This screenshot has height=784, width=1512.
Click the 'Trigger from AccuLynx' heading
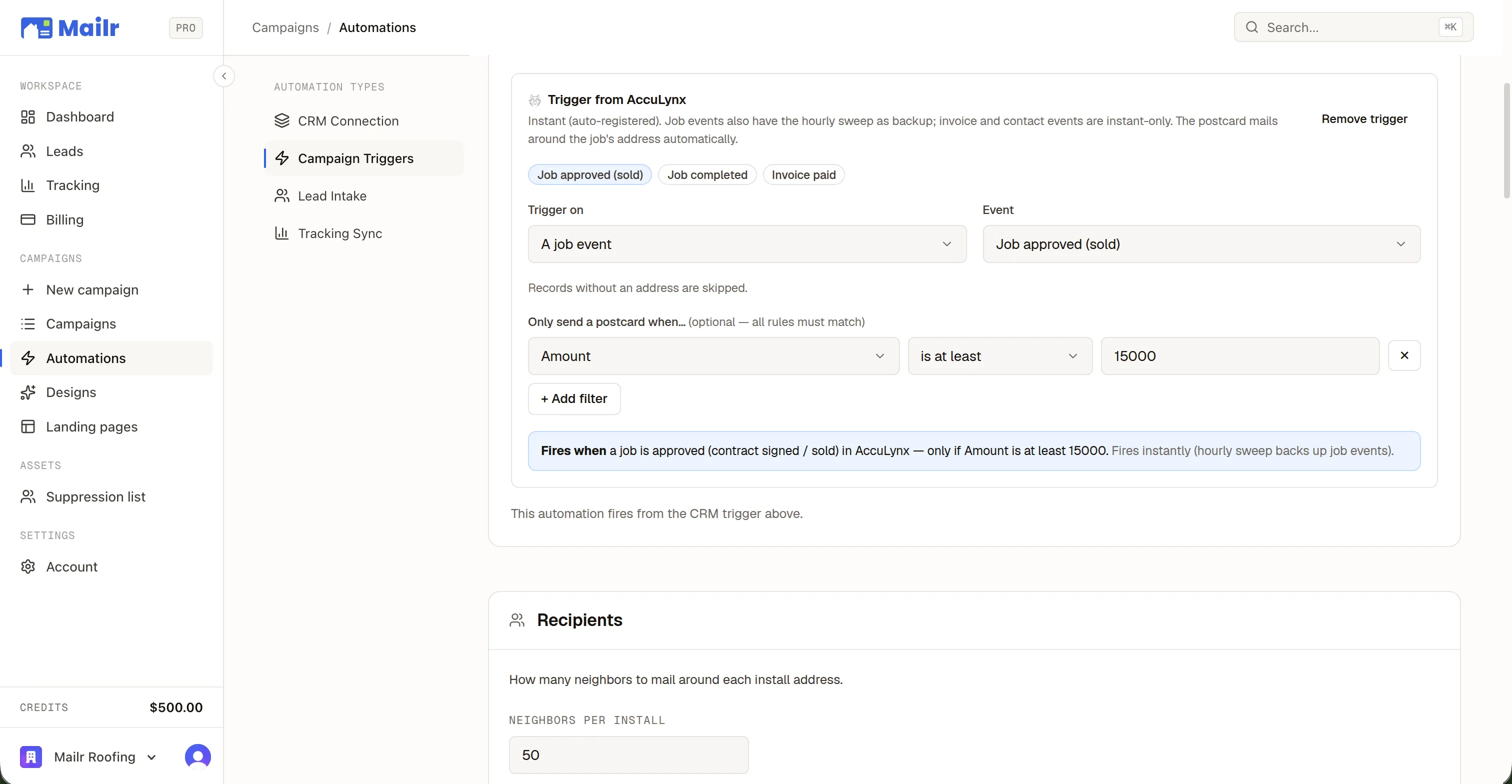tap(617, 100)
